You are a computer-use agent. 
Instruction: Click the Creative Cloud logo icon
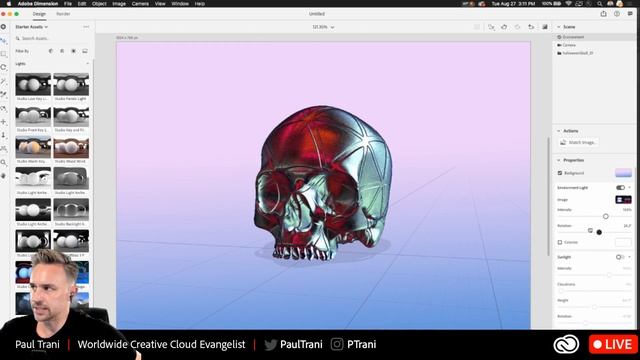(x=566, y=344)
